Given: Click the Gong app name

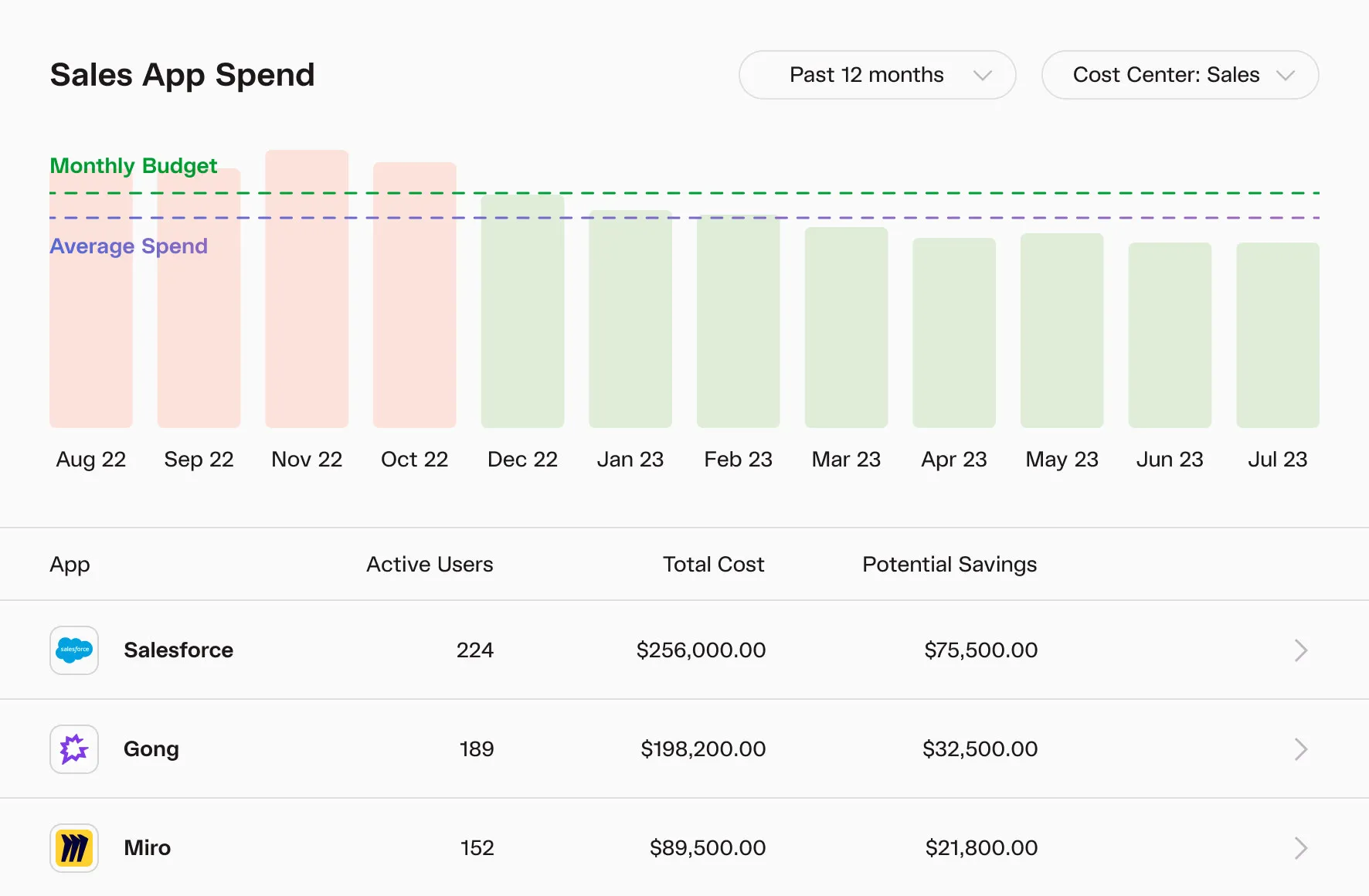Looking at the screenshot, I should [x=151, y=749].
